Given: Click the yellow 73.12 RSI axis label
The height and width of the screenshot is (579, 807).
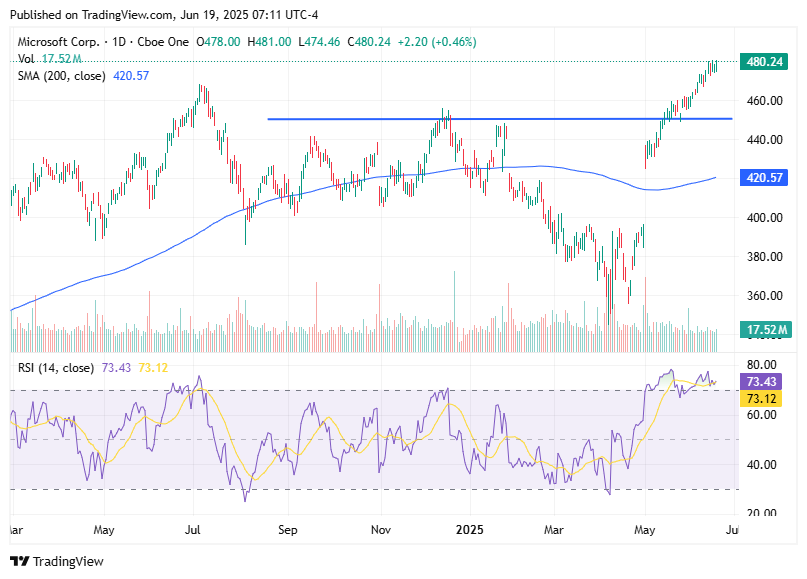Looking at the screenshot, I should [x=761, y=398].
